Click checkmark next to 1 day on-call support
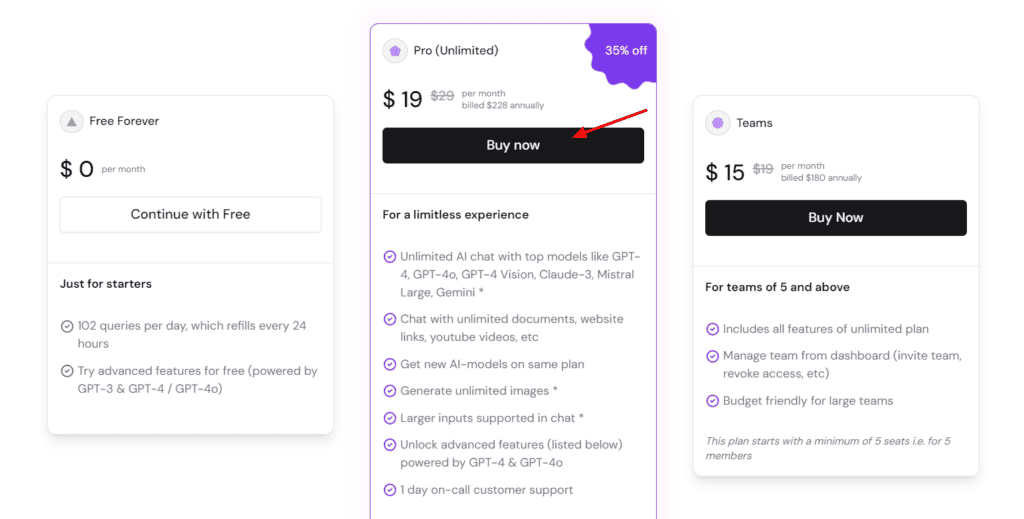The height and width of the screenshot is (519, 1024). pyautogui.click(x=390, y=490)
